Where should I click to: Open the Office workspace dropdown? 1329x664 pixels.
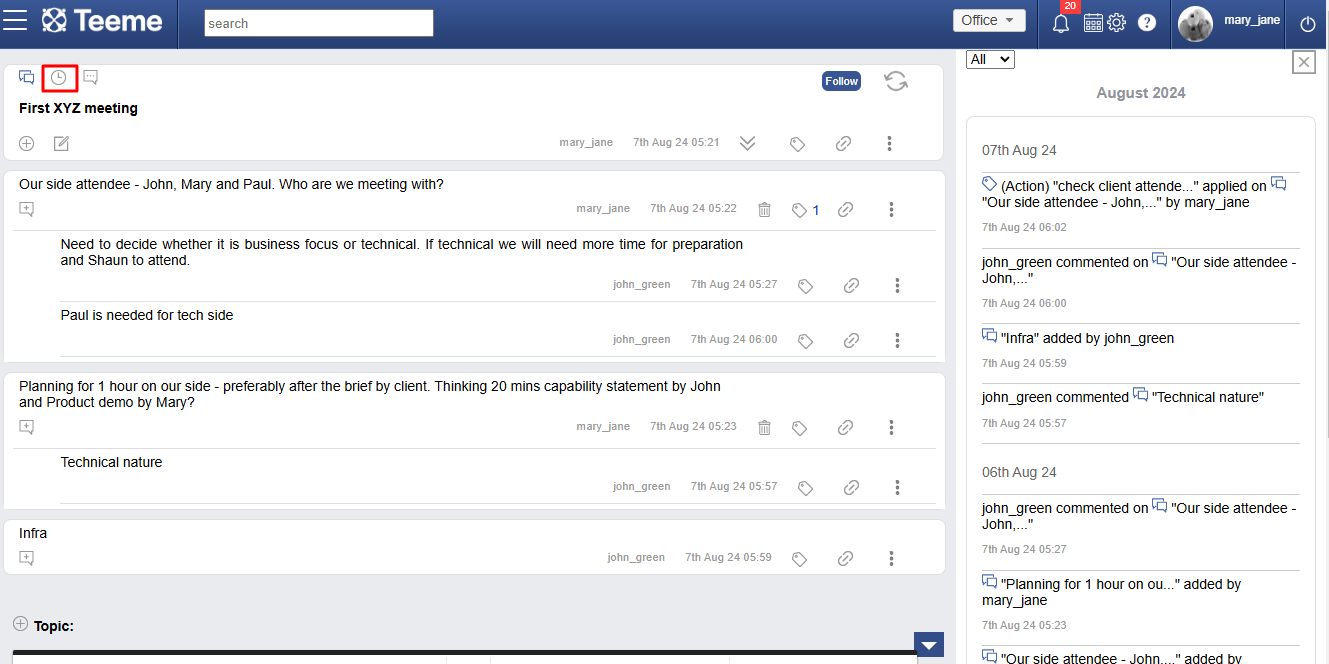pos(989,20)
